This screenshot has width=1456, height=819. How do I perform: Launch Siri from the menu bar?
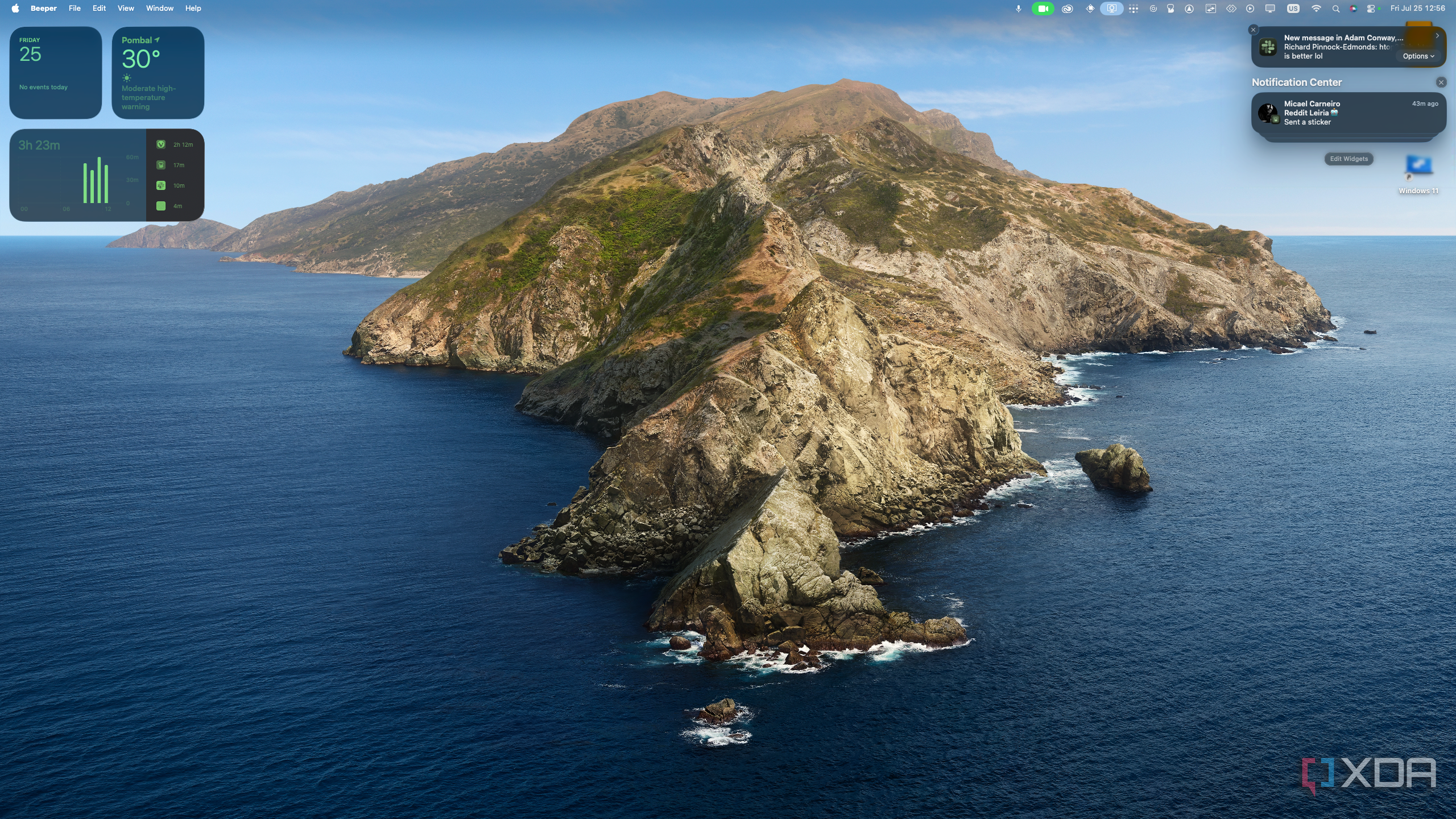click(1353, 9)
